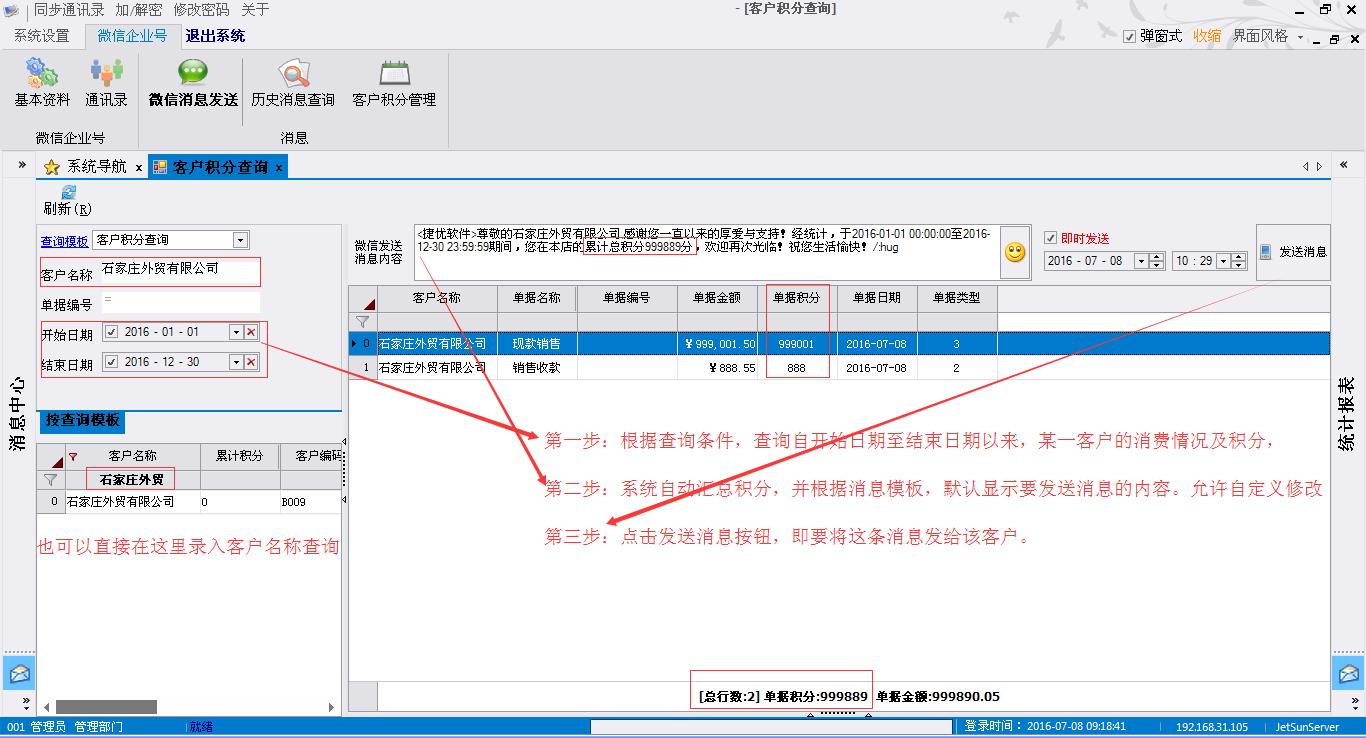
Task: Click the smiley emoji picker icon
Action: click(1015, 253)
